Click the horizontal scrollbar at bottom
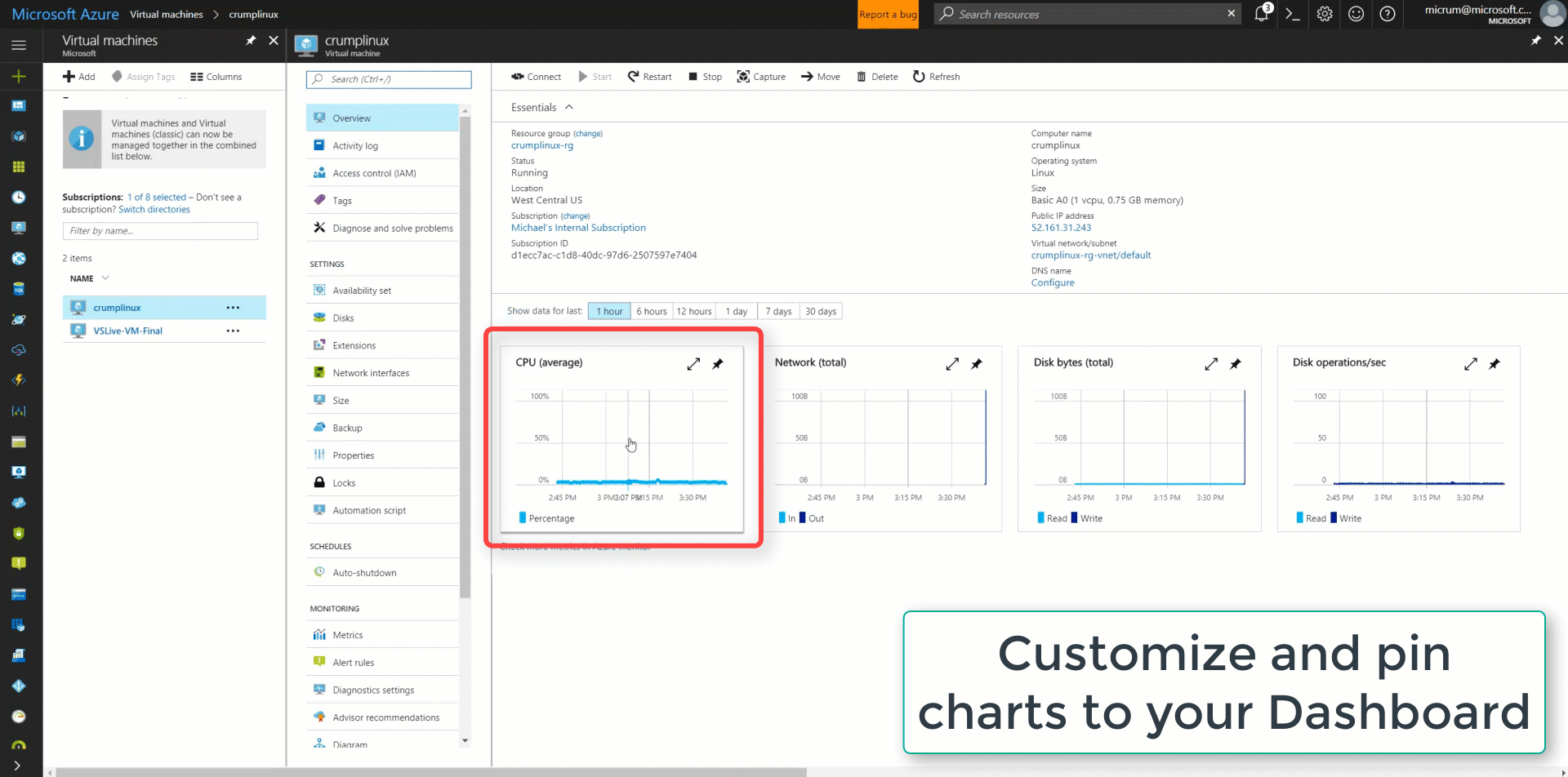1568x777 pixels. point(431,772)
